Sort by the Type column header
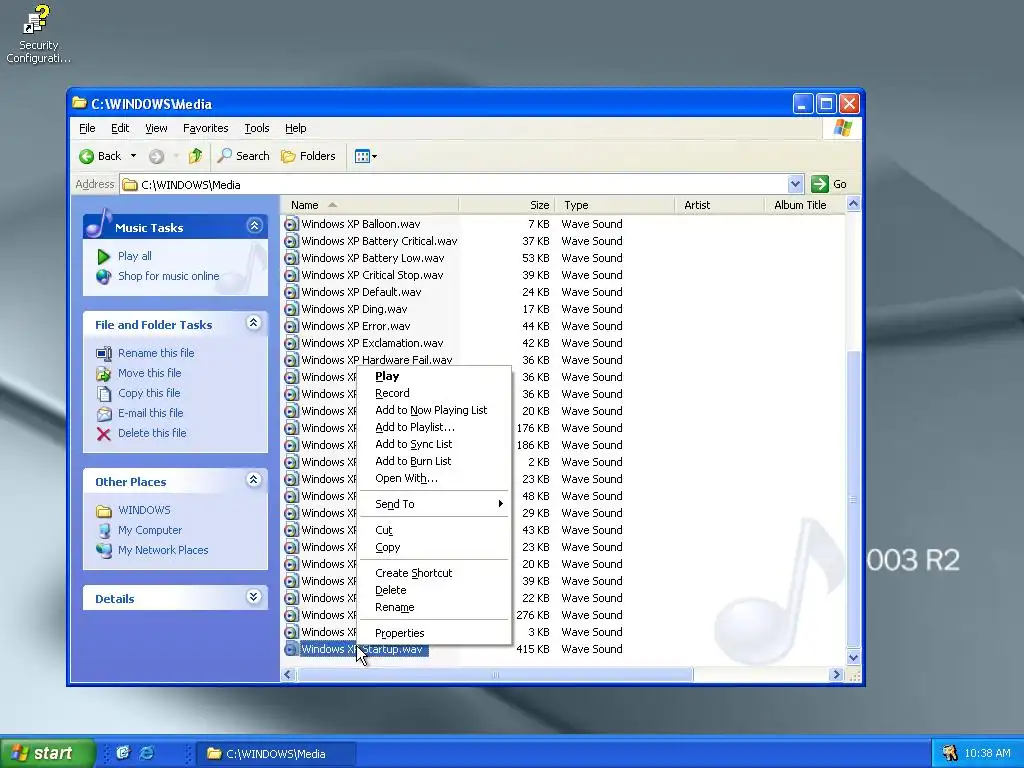This screenshot has height=768, width=1024. click(615, 205)
